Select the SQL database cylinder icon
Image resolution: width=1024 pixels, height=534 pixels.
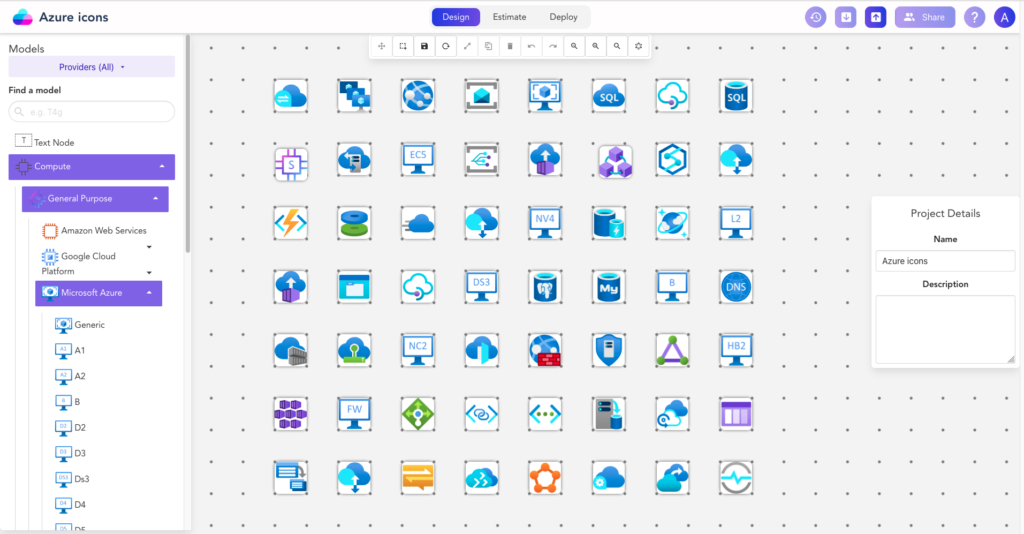pyautogui.click(x=736, y=97)
